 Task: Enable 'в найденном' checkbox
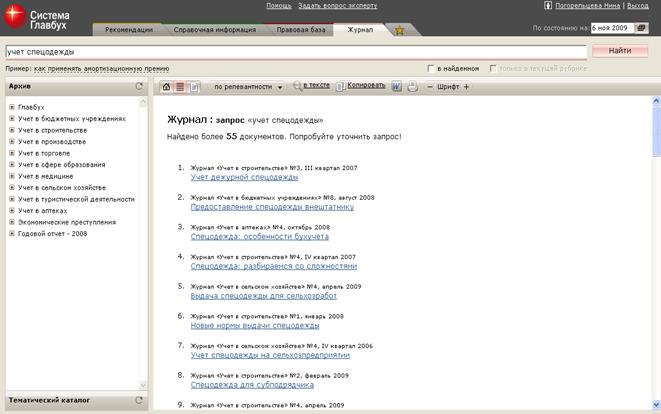pos(430,68)
